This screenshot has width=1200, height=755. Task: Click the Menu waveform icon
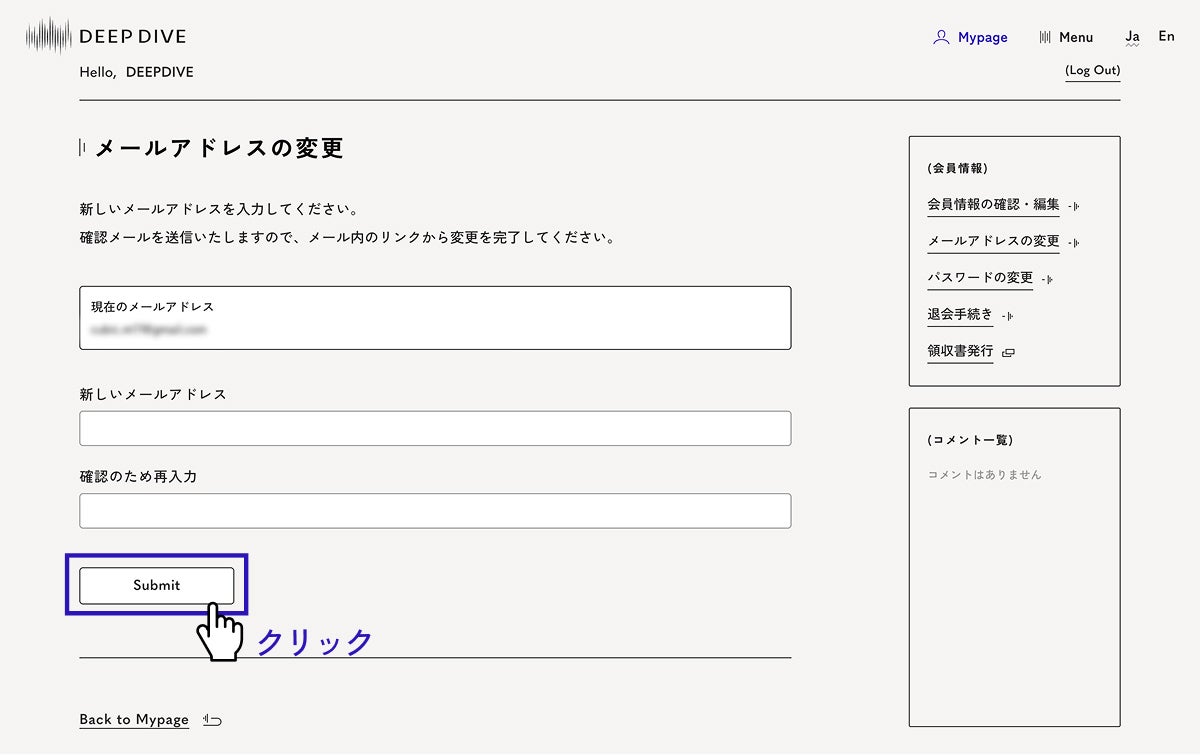1045,37
